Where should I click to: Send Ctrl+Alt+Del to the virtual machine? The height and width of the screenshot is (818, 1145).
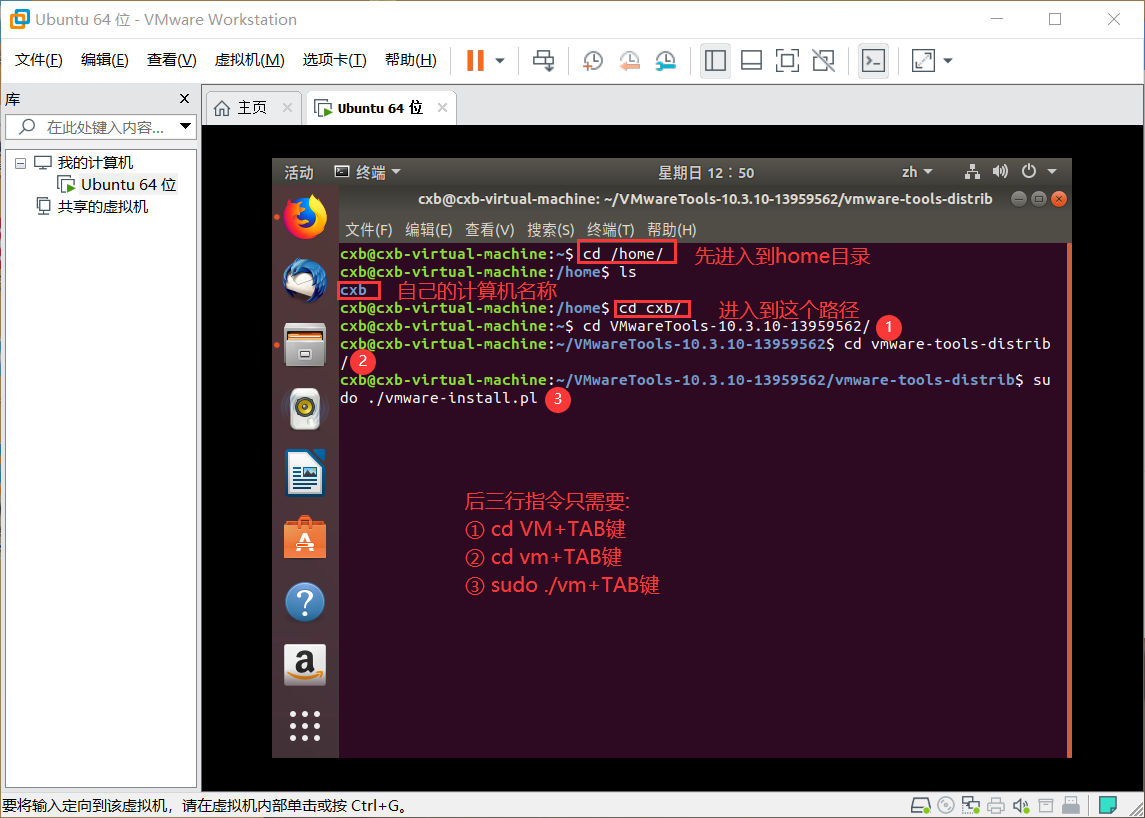click(x=543, y=61)
